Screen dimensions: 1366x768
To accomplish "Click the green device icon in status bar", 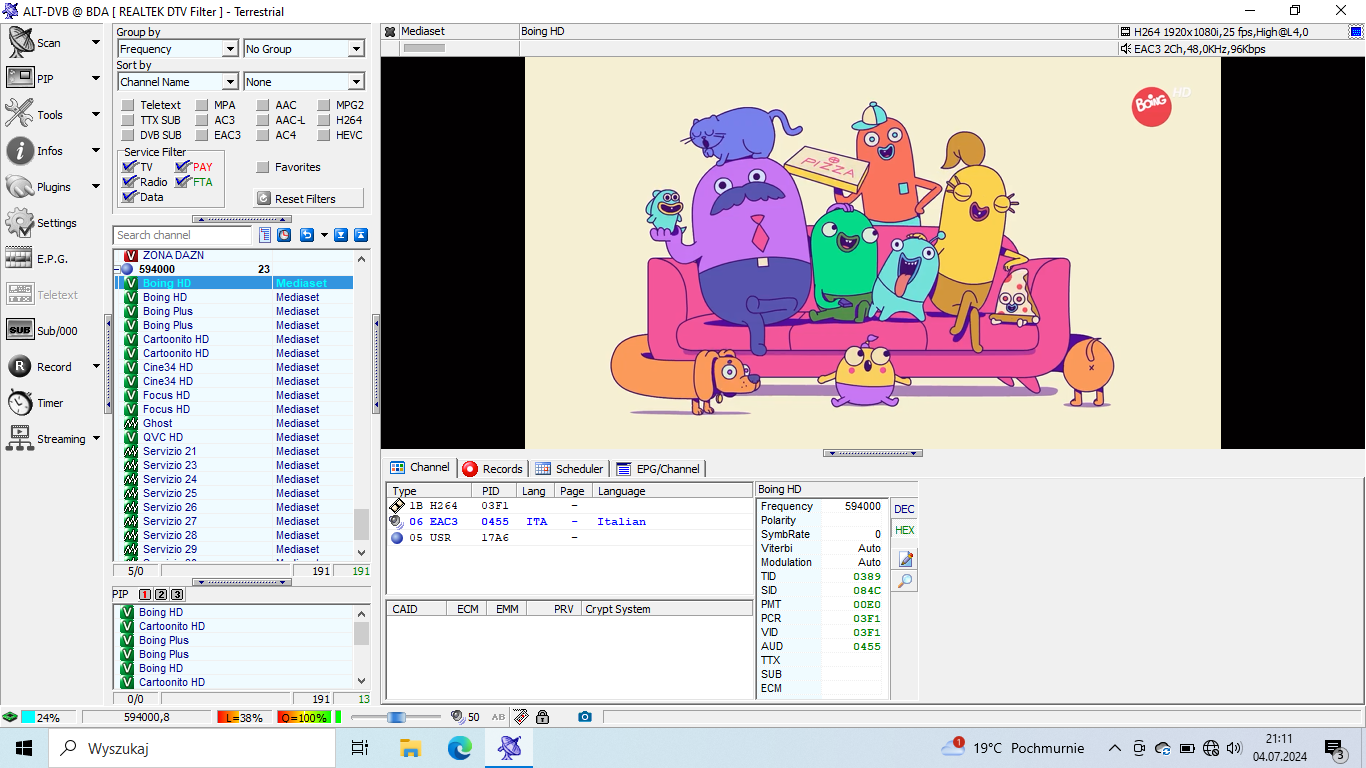I will pos(9,717).
